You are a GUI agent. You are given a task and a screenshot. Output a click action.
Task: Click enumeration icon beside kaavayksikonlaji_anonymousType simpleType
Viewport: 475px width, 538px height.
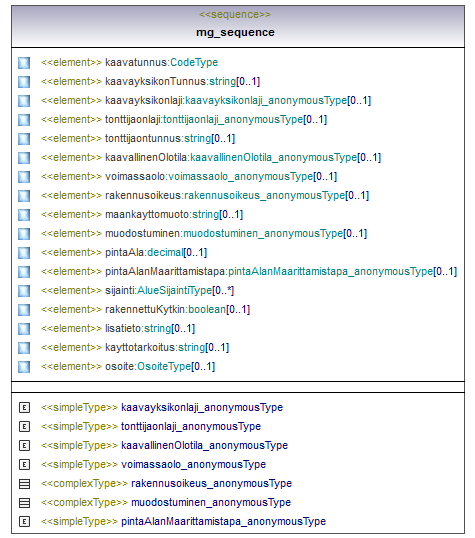pyautogui.click(x=24, y=408)
